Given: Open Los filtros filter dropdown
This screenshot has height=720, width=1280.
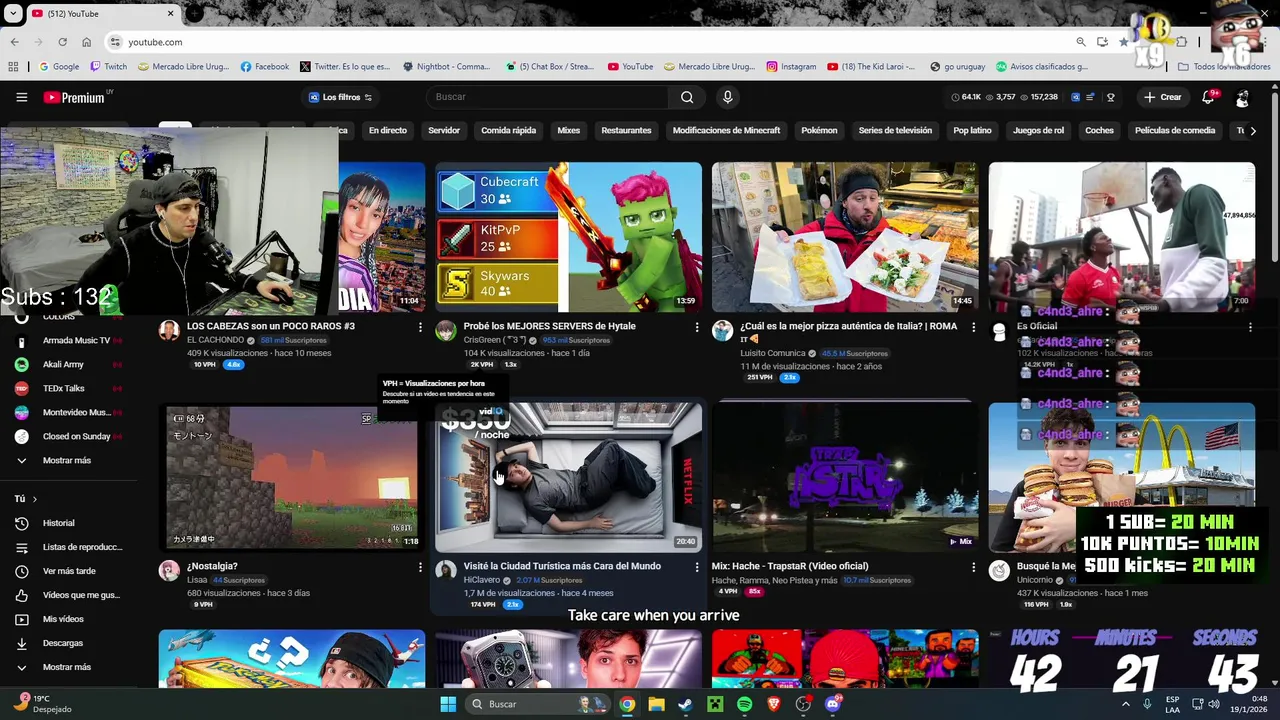Looking at the screenshot, I should pyautogui.click(x=340, y=97).
